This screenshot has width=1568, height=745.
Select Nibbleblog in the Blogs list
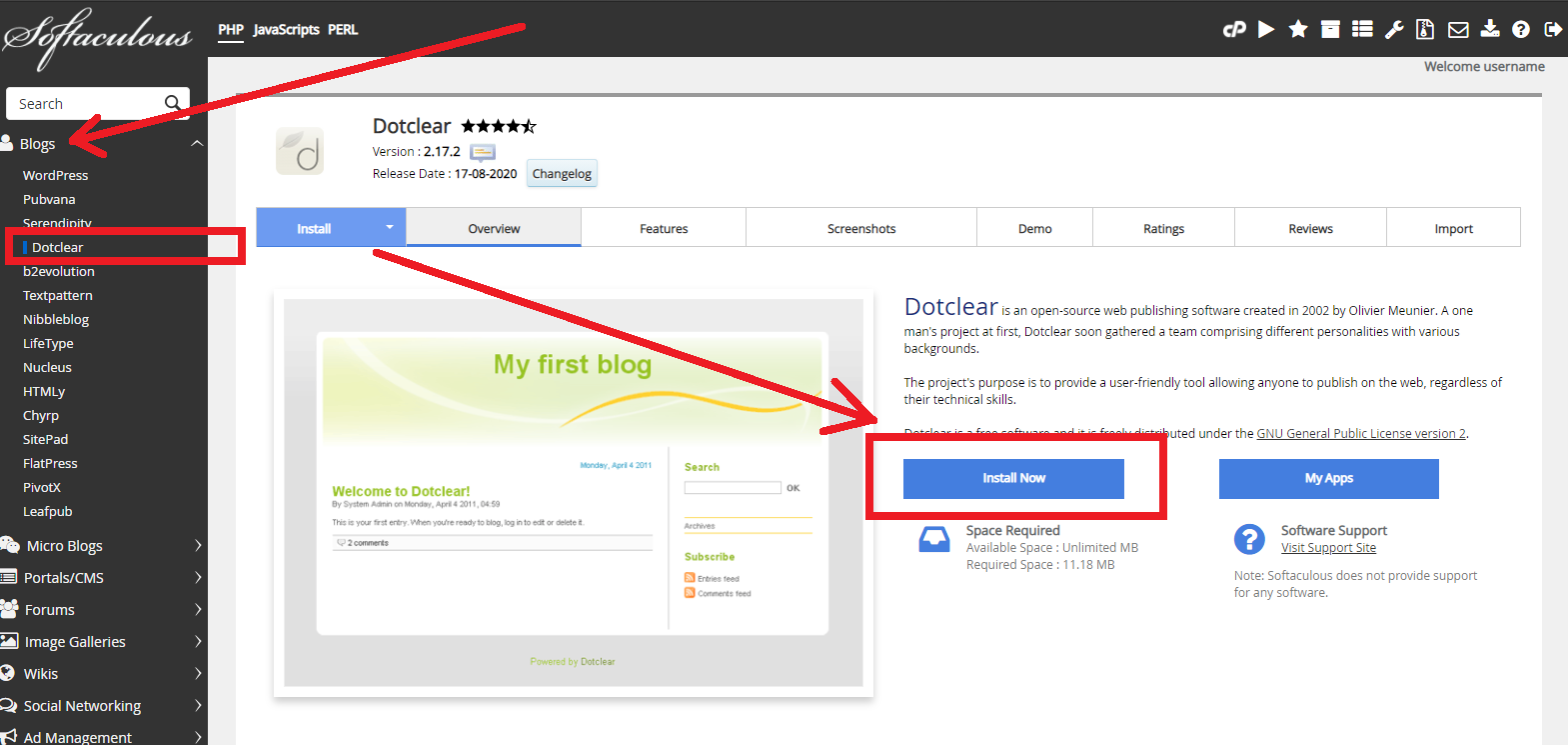[x=56, y=319]
